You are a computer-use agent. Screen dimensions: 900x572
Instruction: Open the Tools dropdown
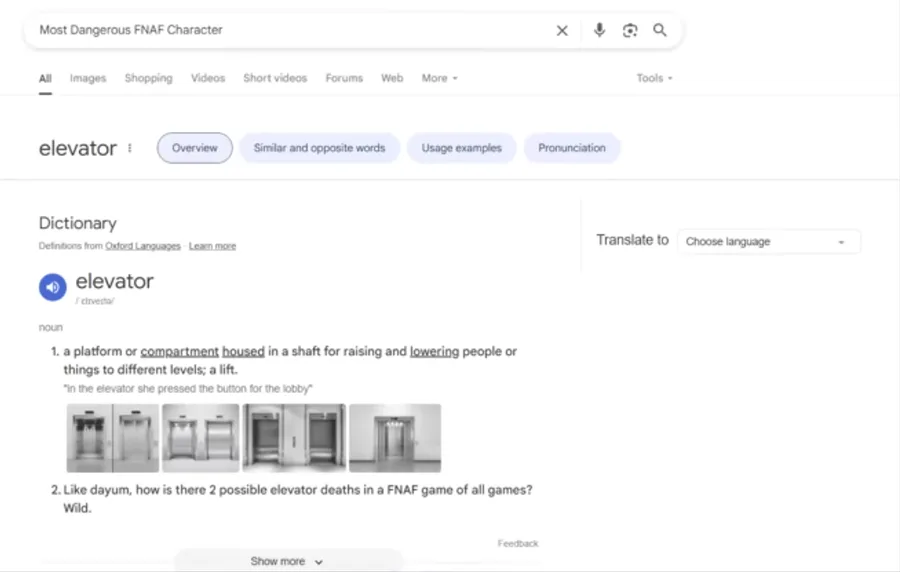click(x=654, y=78)
